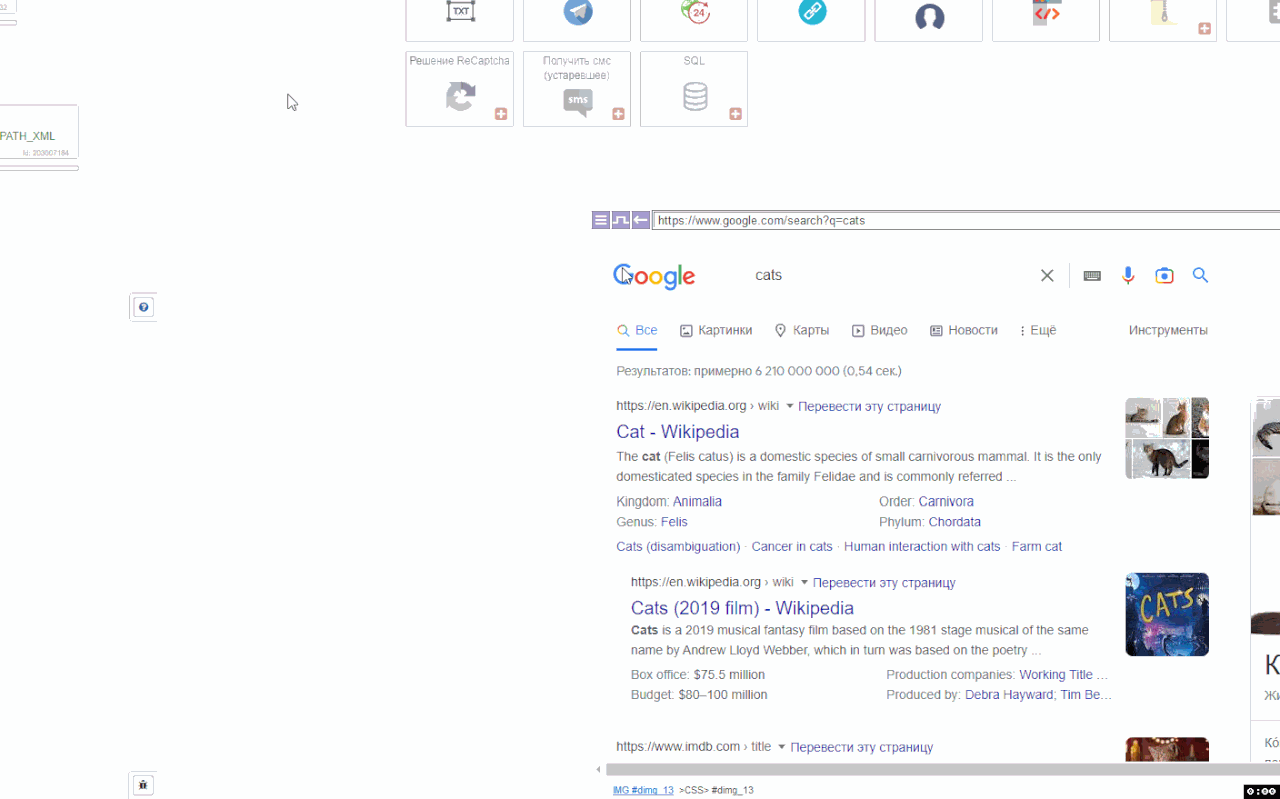Image resolution: width=1280 pixels, height=799 pixels.
Task: Open the Animalia kingdom link
Action: pos(697,502)
